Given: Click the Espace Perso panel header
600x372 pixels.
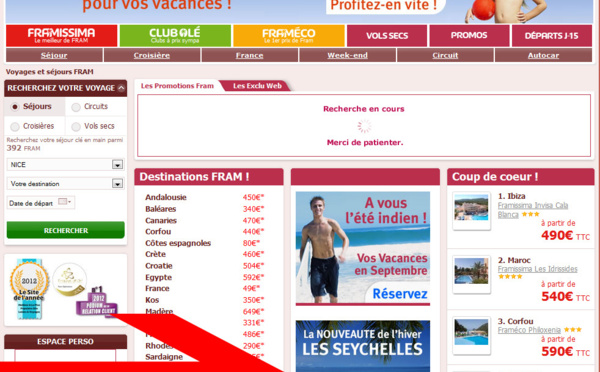Looking at the screenshot, I should click(65, 341).
